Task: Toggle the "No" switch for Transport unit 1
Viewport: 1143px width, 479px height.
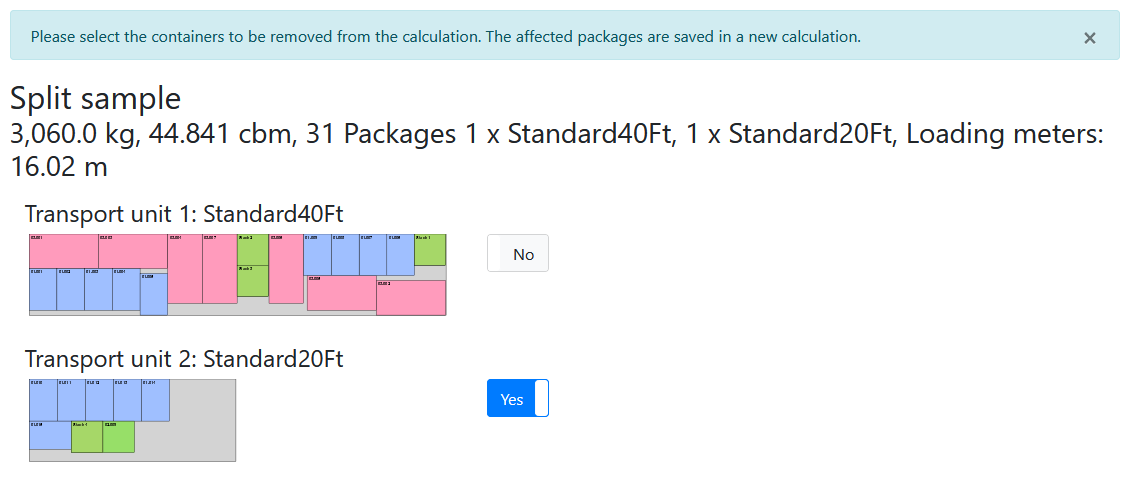Action: pos(517,254)
